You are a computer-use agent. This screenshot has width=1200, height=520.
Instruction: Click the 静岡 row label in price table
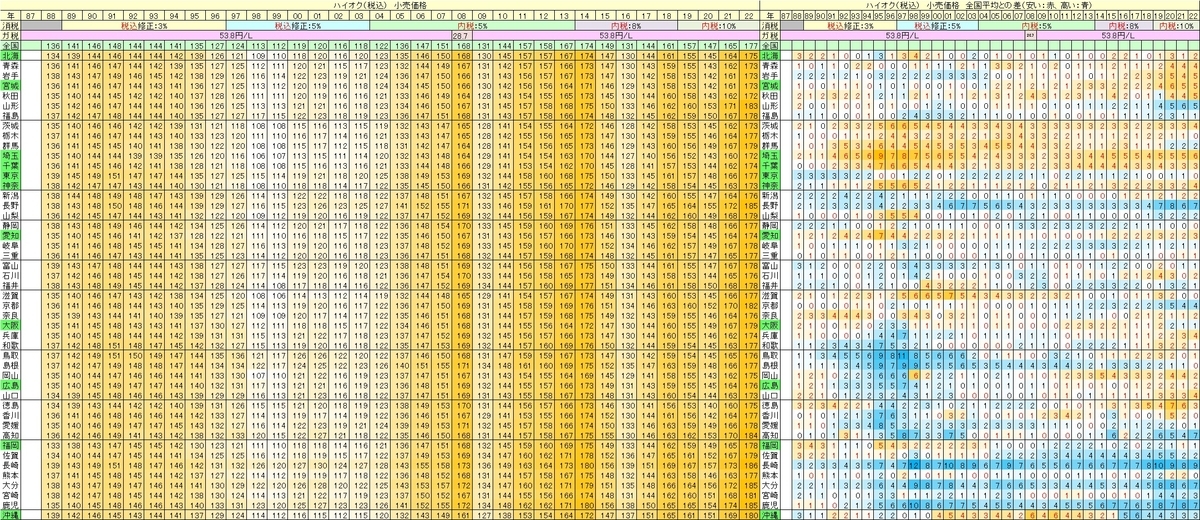coord(12,226)
